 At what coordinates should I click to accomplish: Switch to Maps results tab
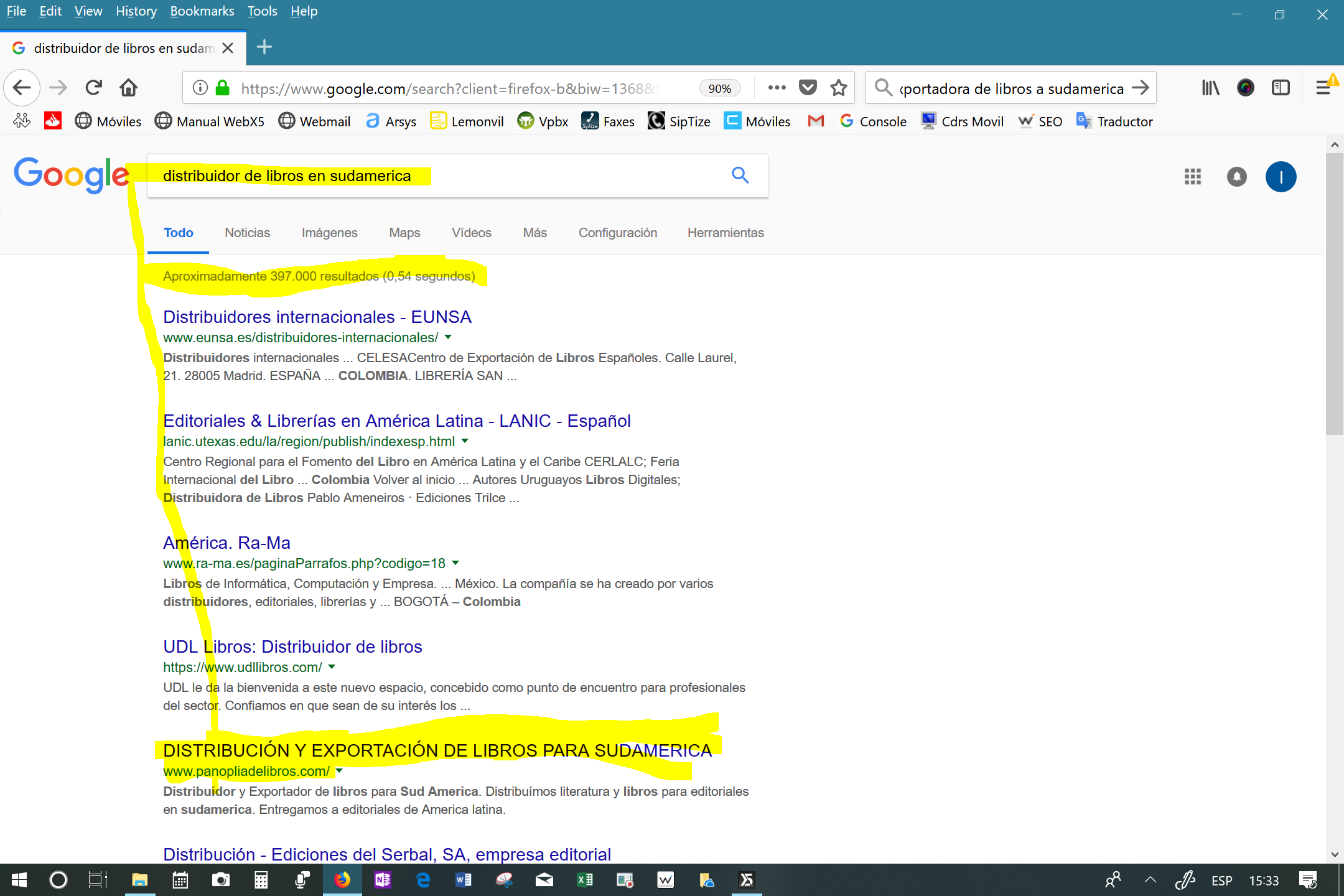tap(404, 233)
